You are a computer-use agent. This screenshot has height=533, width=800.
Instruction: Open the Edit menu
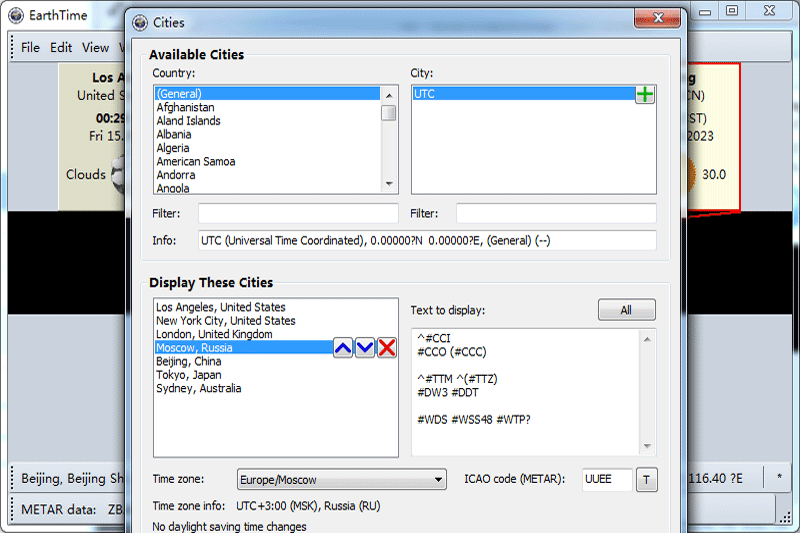[61, 47]
